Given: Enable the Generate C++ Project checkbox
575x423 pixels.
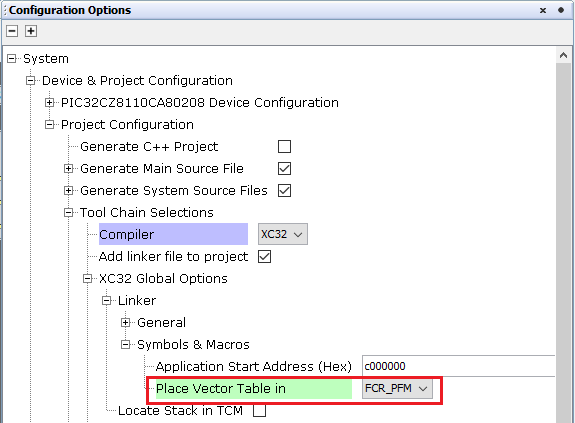Looking at the screenshot, I should pyautogui.click(x=285, y=147).
